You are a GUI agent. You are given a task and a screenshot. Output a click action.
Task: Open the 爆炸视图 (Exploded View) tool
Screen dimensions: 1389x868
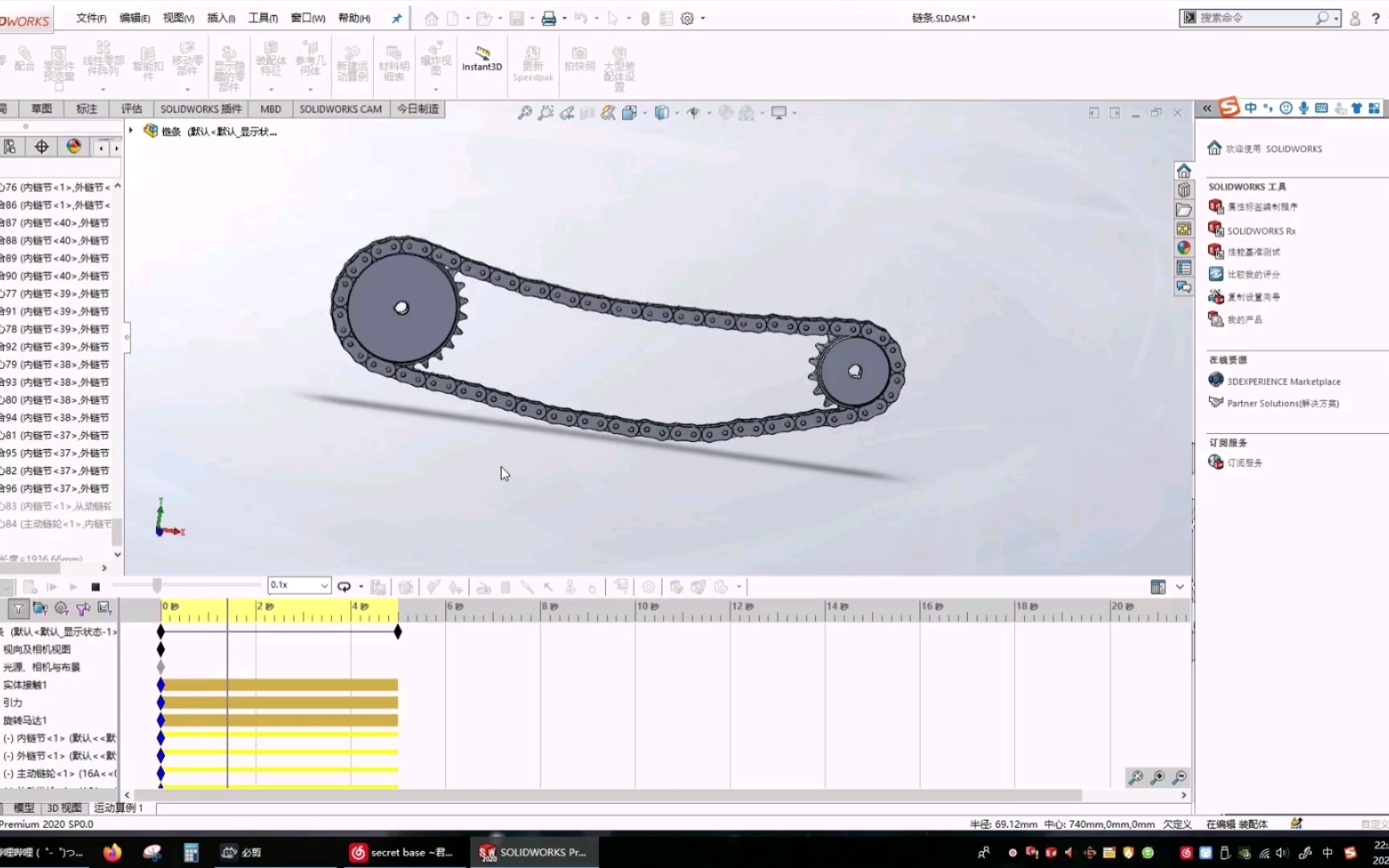point(434,63)
